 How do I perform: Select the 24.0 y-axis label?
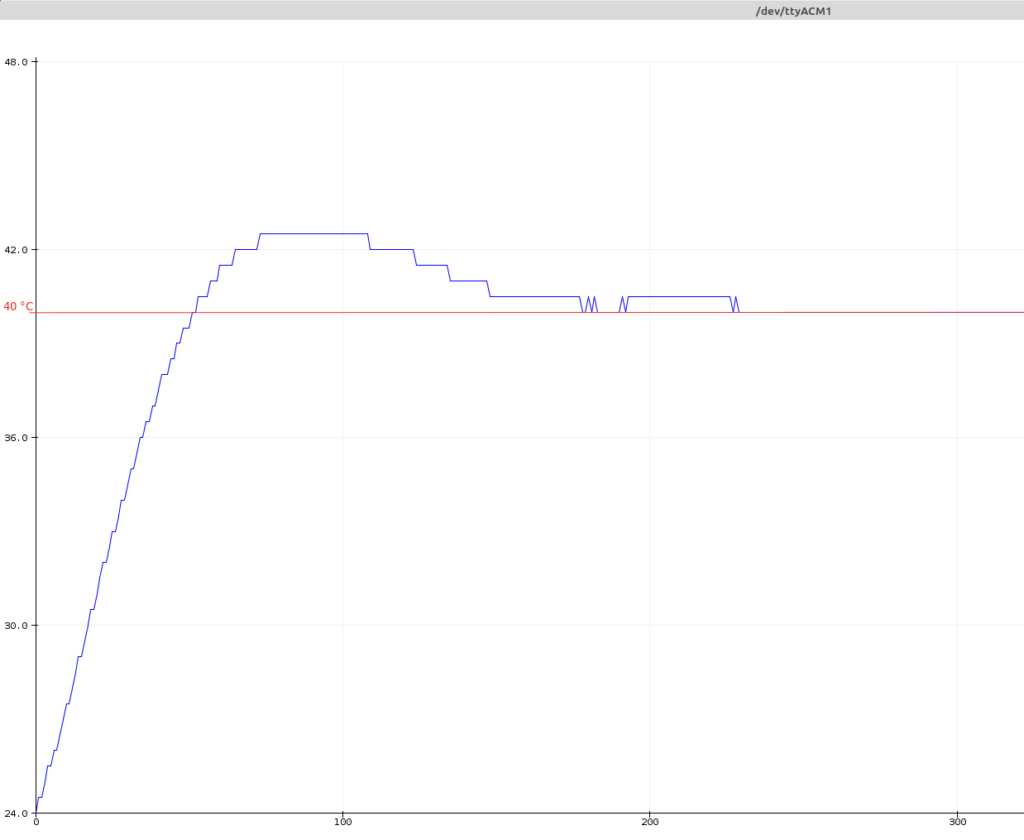pyautogui.click(x=16, y=813)
